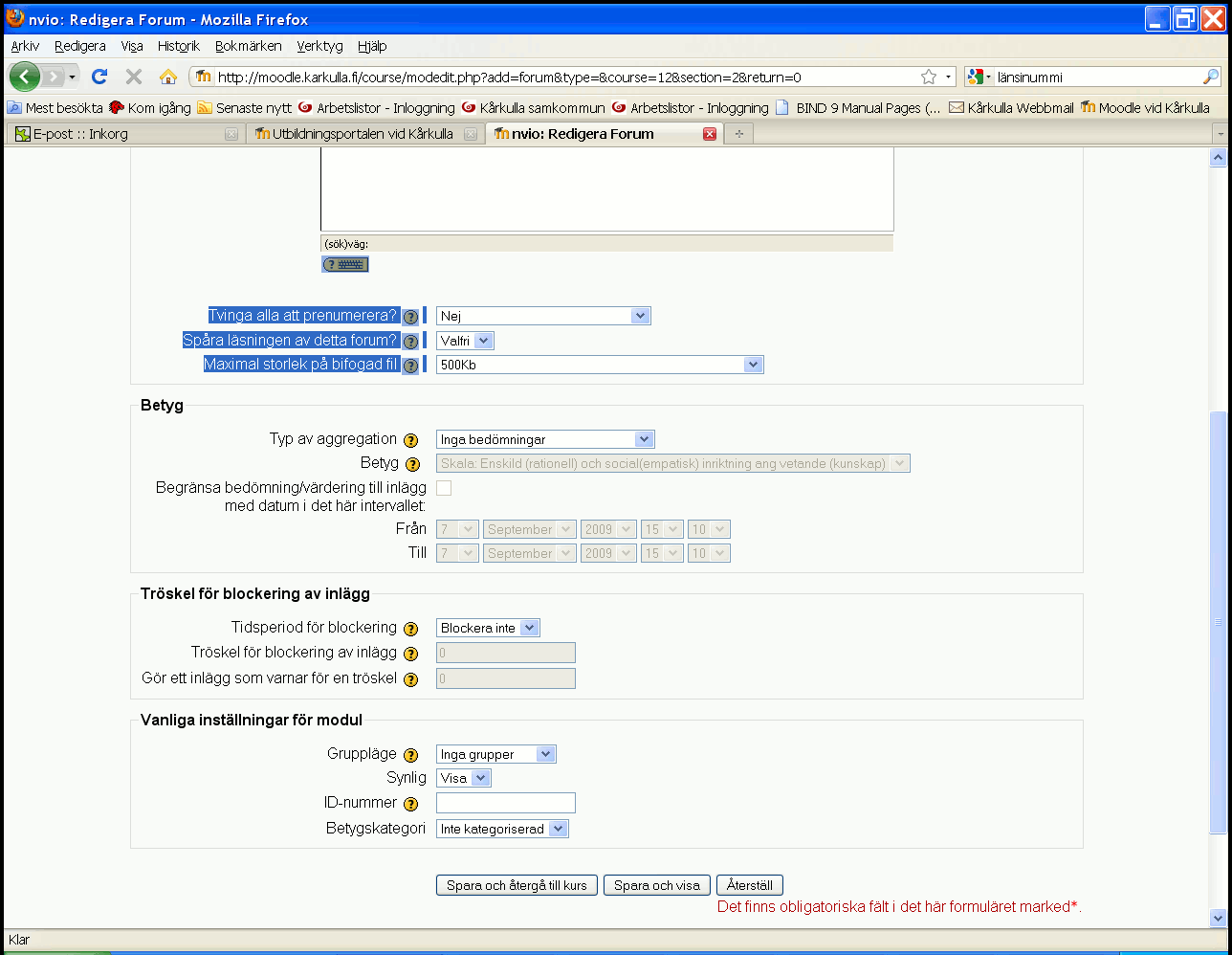Click the Stop loading X icon

(134, 77)
